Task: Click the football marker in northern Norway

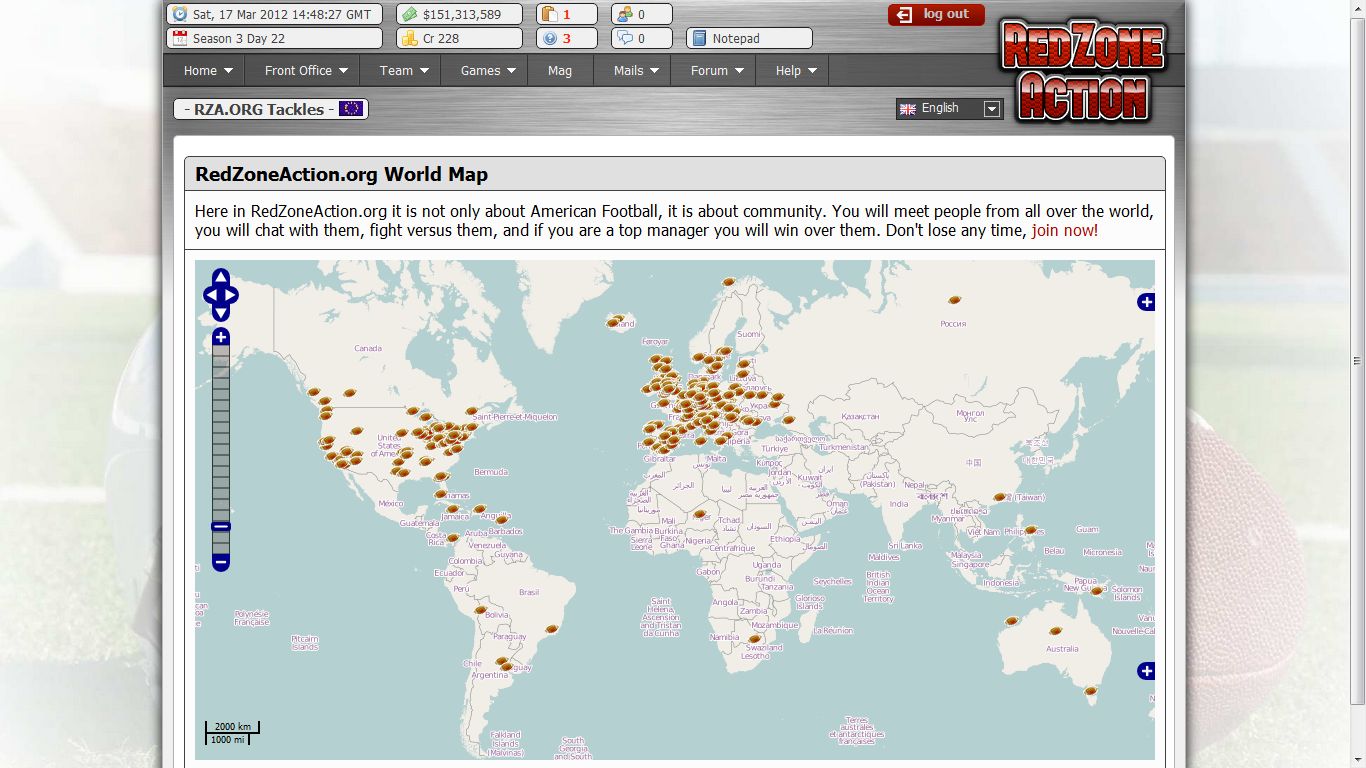Action: click(728, 282)
